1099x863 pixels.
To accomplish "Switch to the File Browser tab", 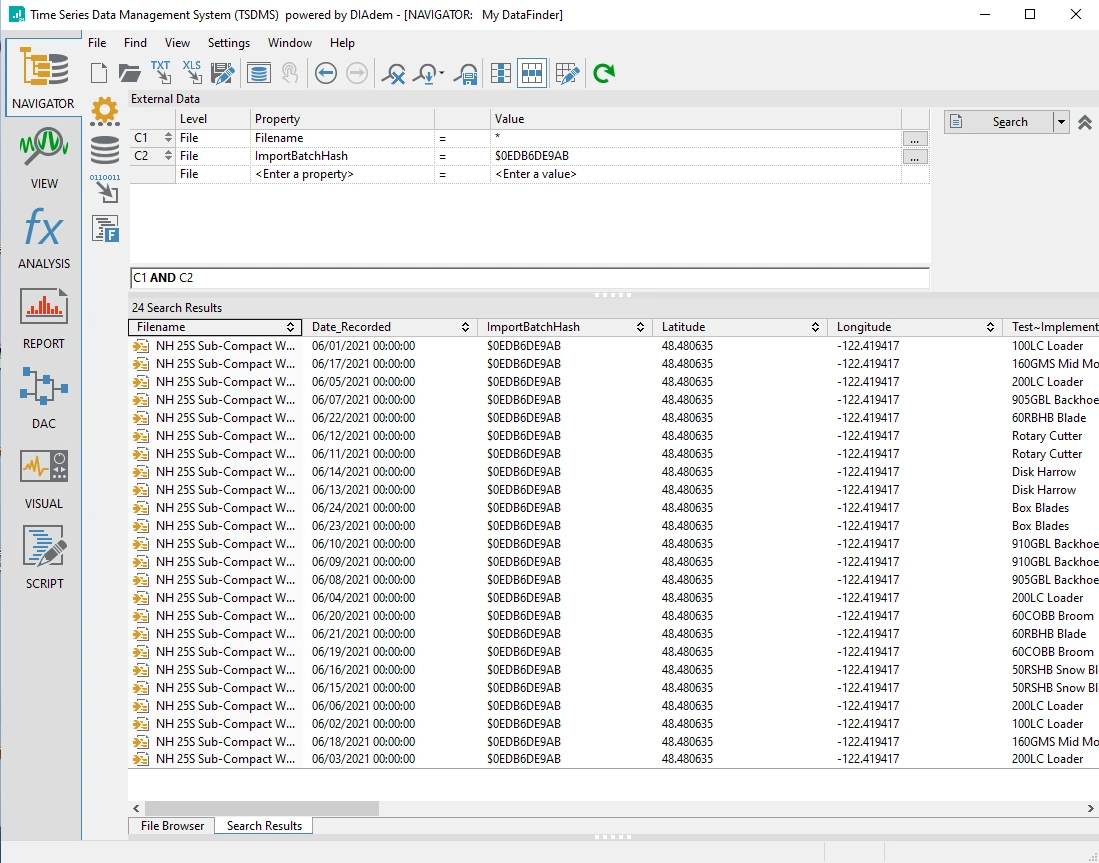I will tap(172, 826).
